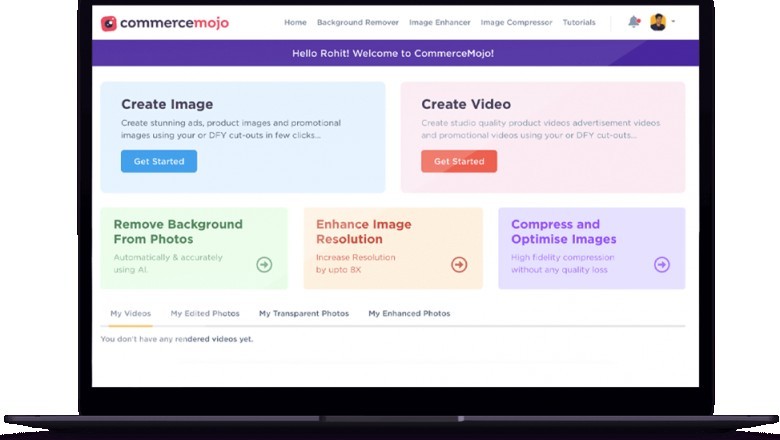Screen dimensions: 780x440
Task: Switch to the My Transparent Photos tab
Action: click(304, 314)
